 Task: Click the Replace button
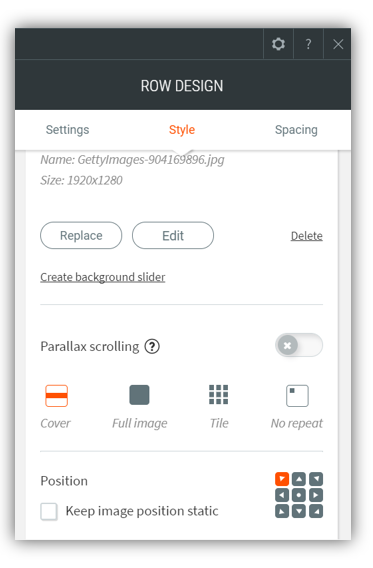[81, 237]
